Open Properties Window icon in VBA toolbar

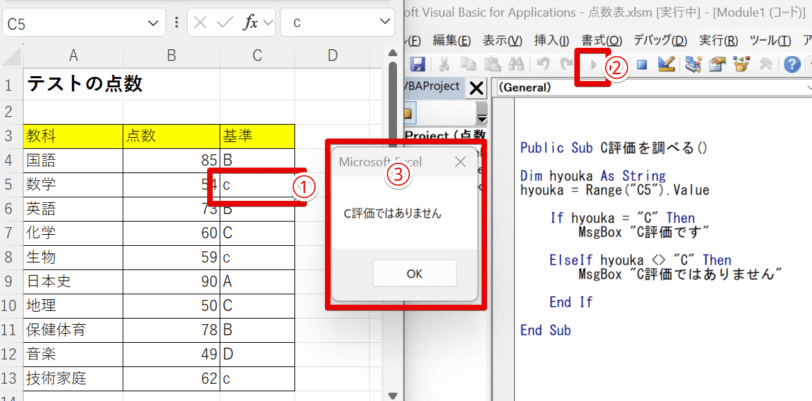[718, 65]
